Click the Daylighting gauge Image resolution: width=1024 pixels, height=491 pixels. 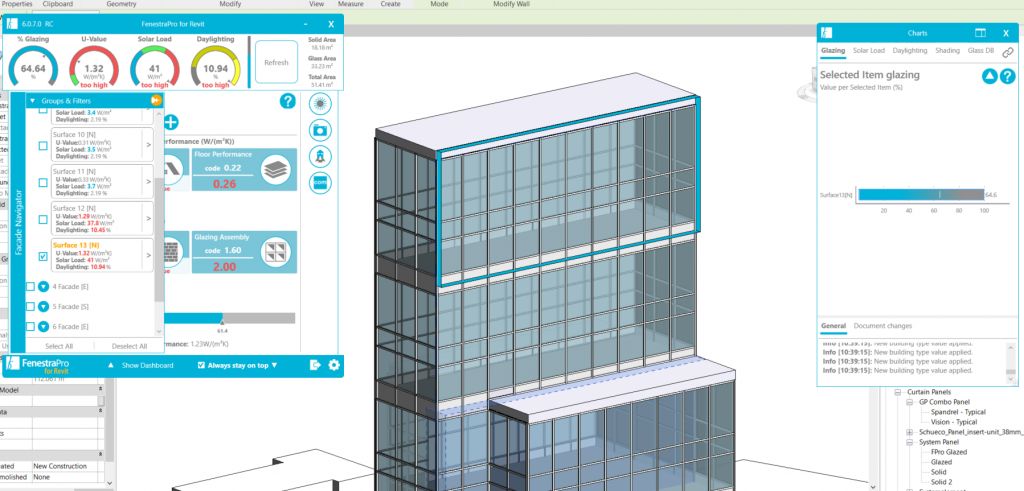coord(216,69)
